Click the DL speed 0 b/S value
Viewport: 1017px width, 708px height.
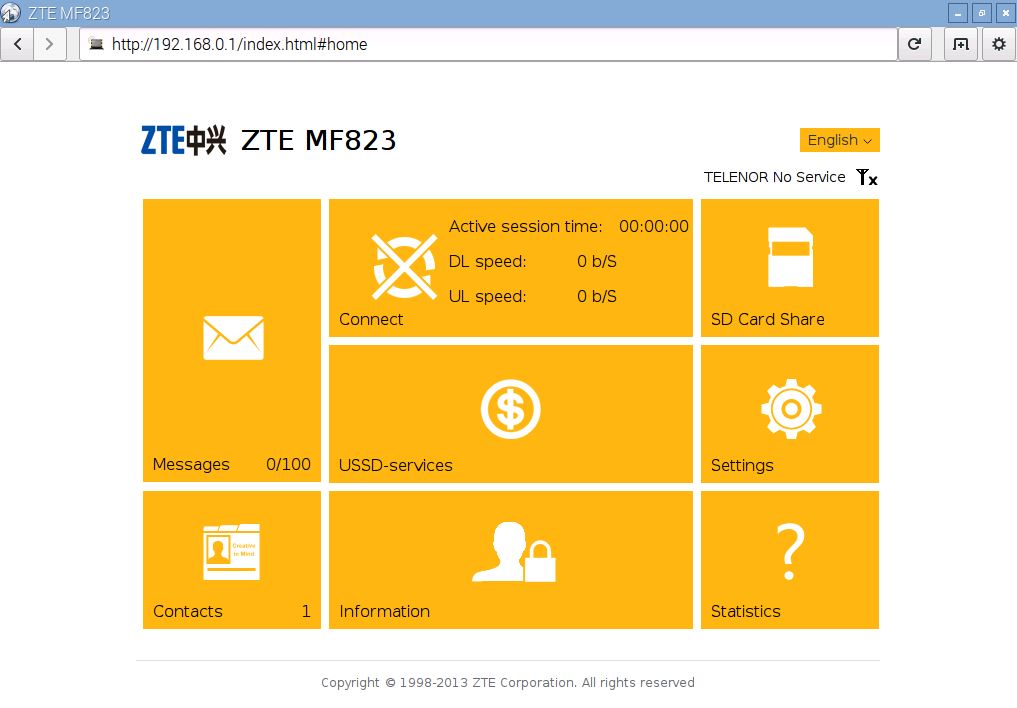click(x=597, y=261)
